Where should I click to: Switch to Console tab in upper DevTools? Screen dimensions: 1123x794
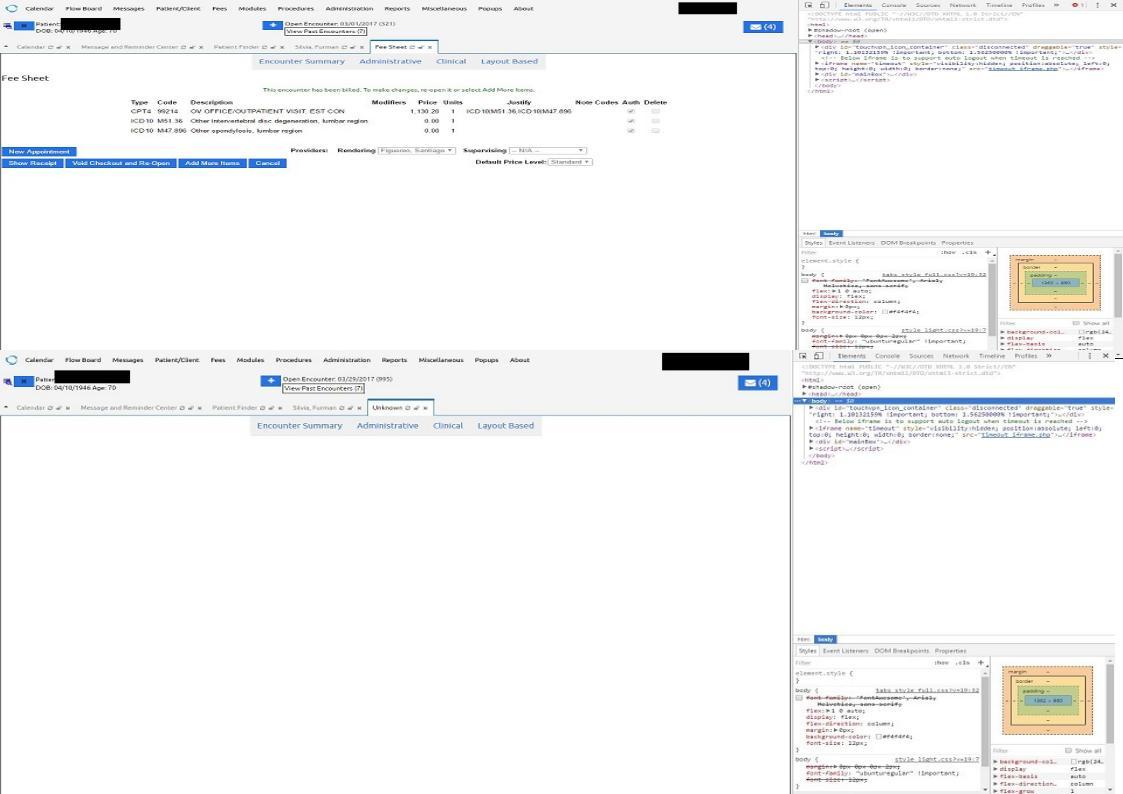[x=893, y=5]
